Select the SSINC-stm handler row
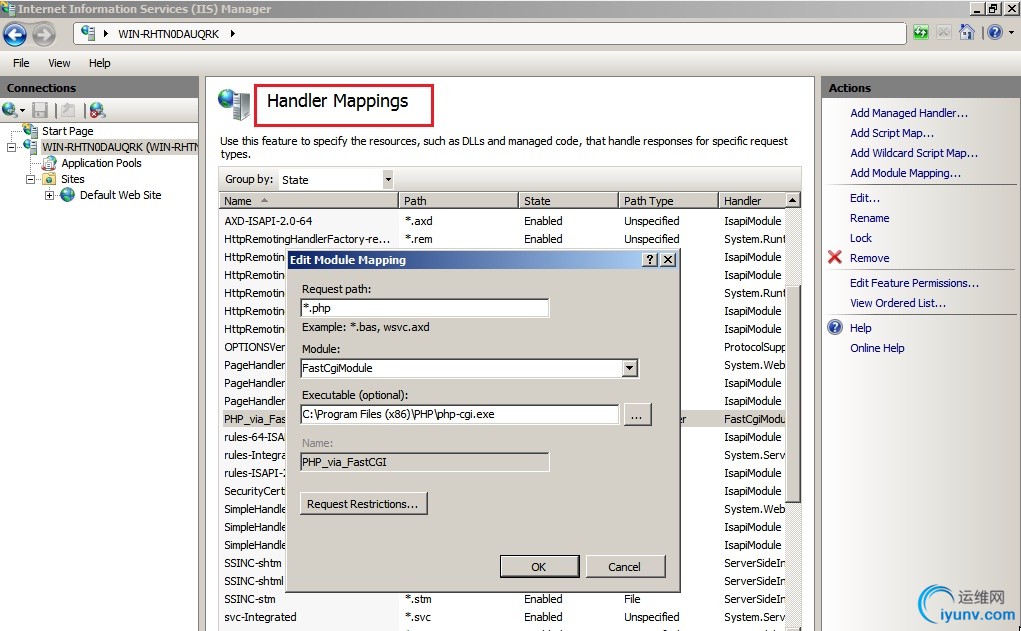This screenshot has width=1021, height=631. (x=502, y=599)
